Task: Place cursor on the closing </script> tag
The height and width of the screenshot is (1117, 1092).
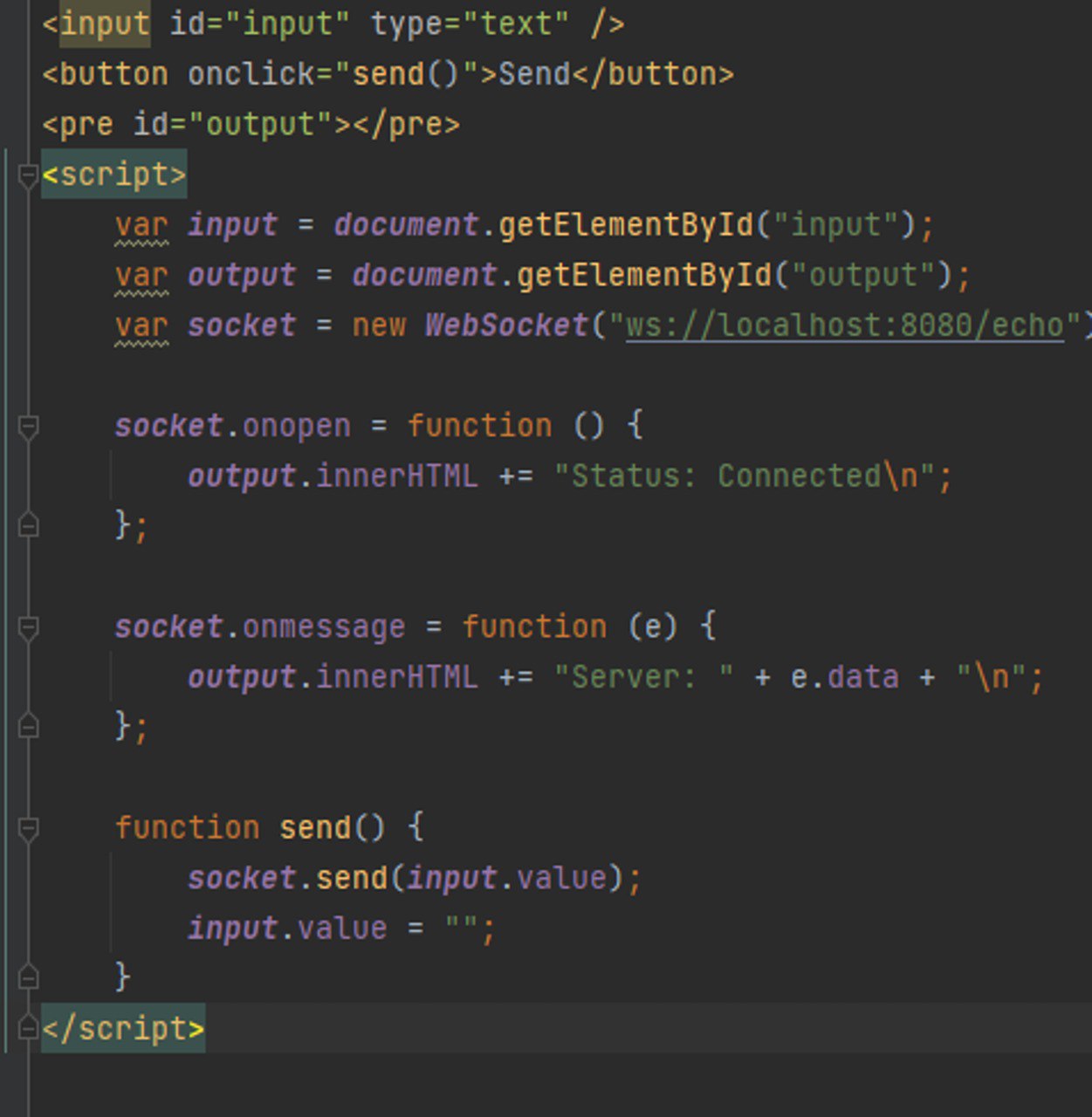Action: 123,1028
